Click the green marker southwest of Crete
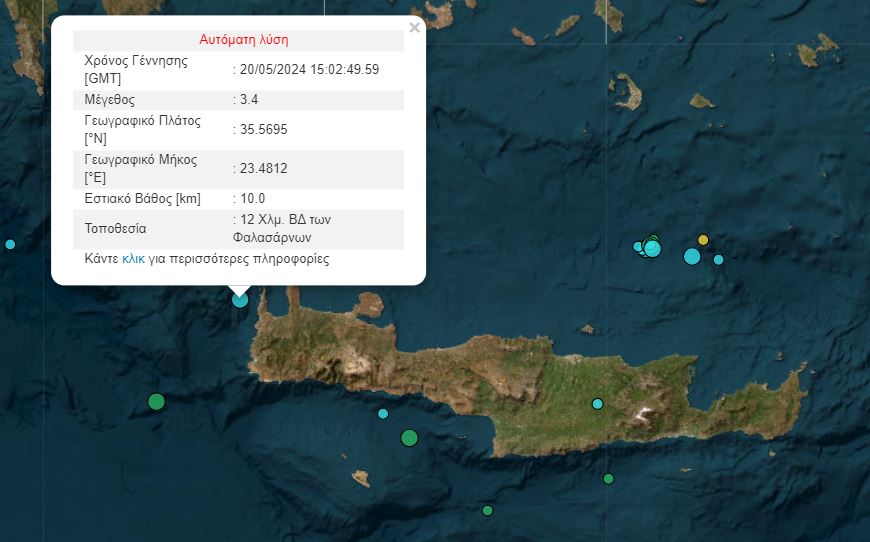 click(156, 402)
